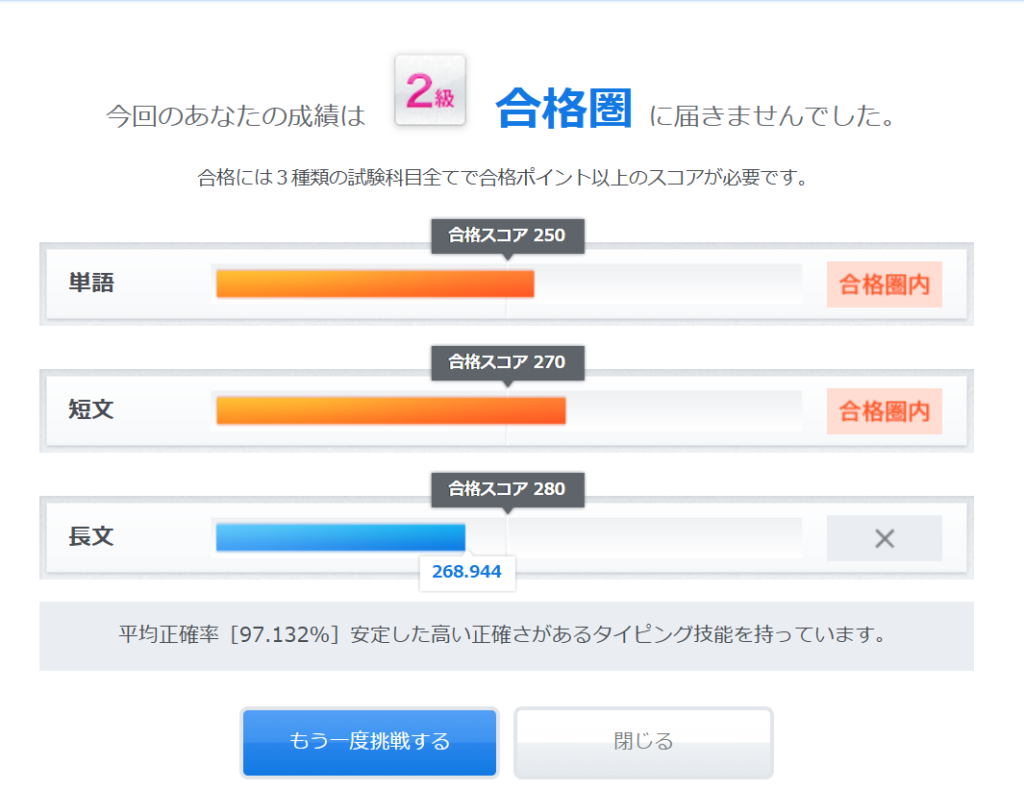Click the 合格スコア 270 marker

[507, 362]
